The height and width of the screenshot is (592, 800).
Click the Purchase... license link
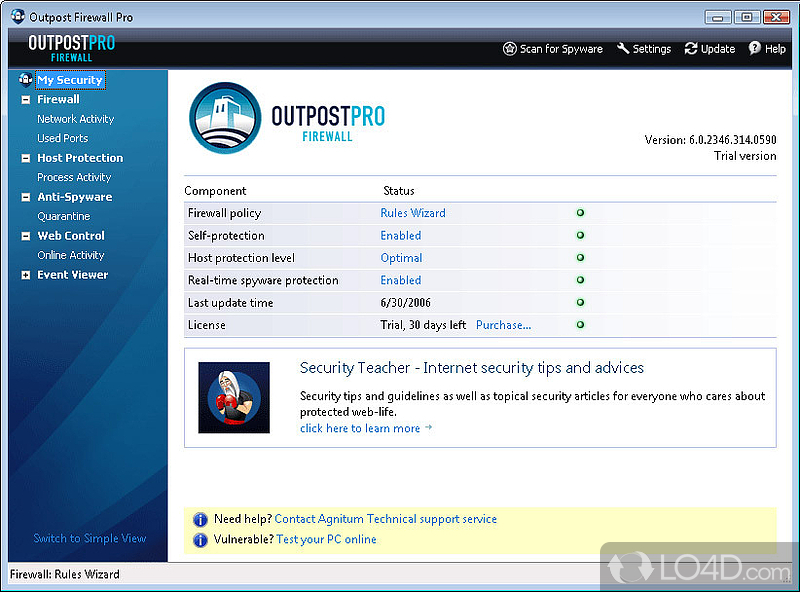504,325
